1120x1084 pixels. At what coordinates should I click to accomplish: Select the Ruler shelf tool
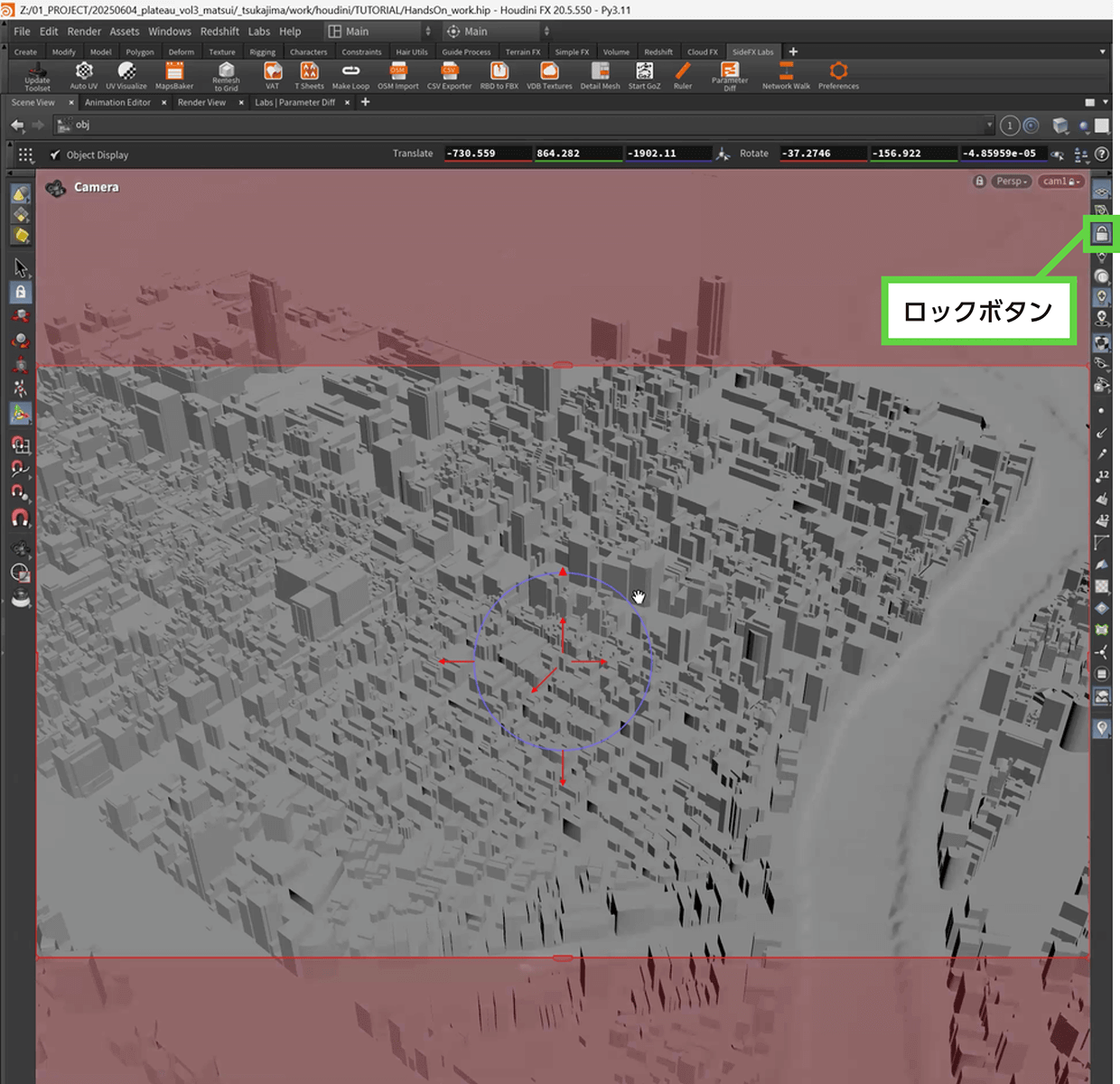[683, 72]
